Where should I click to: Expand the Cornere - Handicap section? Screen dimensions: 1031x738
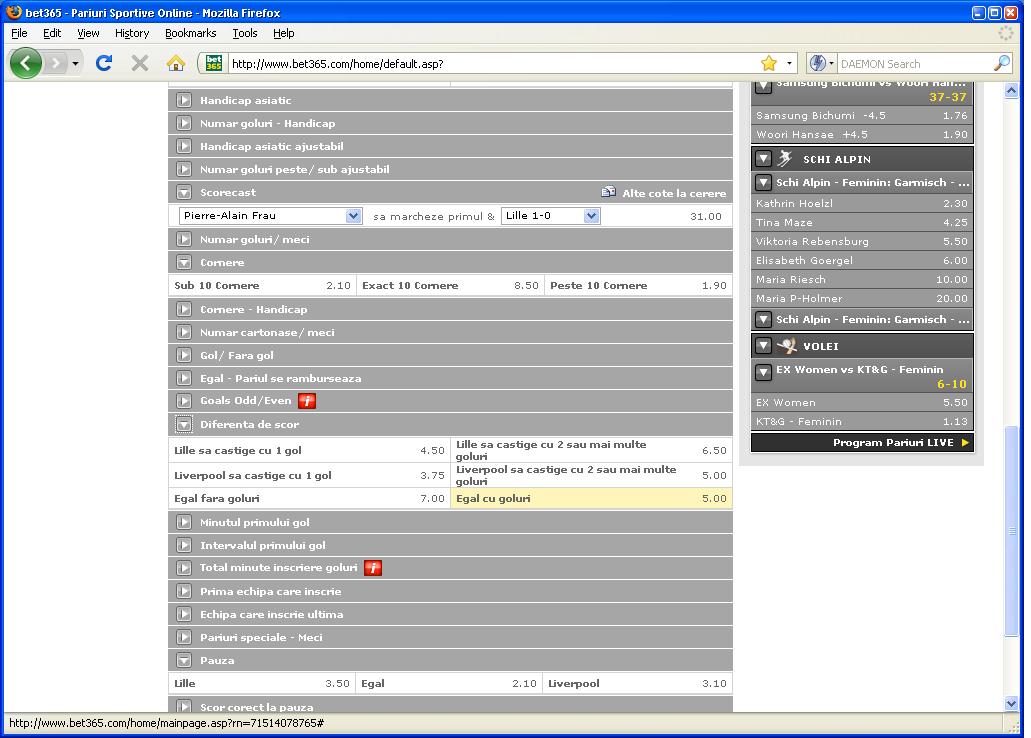[x=184, y=309]
